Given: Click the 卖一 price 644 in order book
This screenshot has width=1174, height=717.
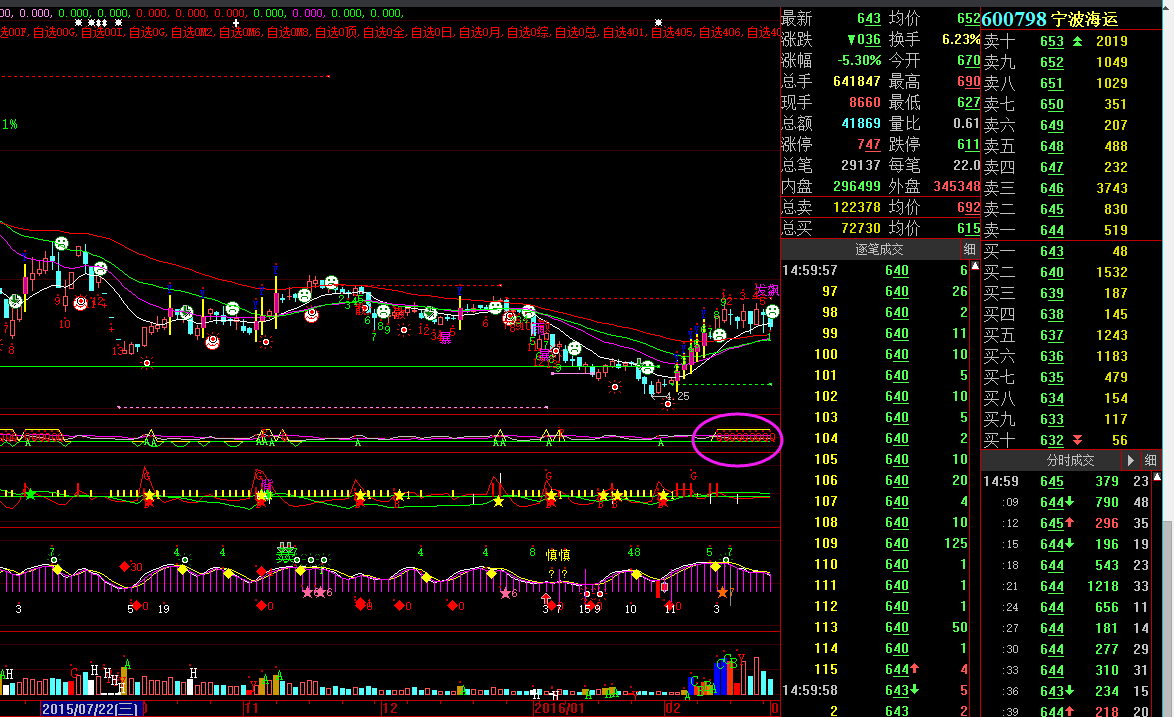Looking at the screenshot, I should coord(1051,230).
